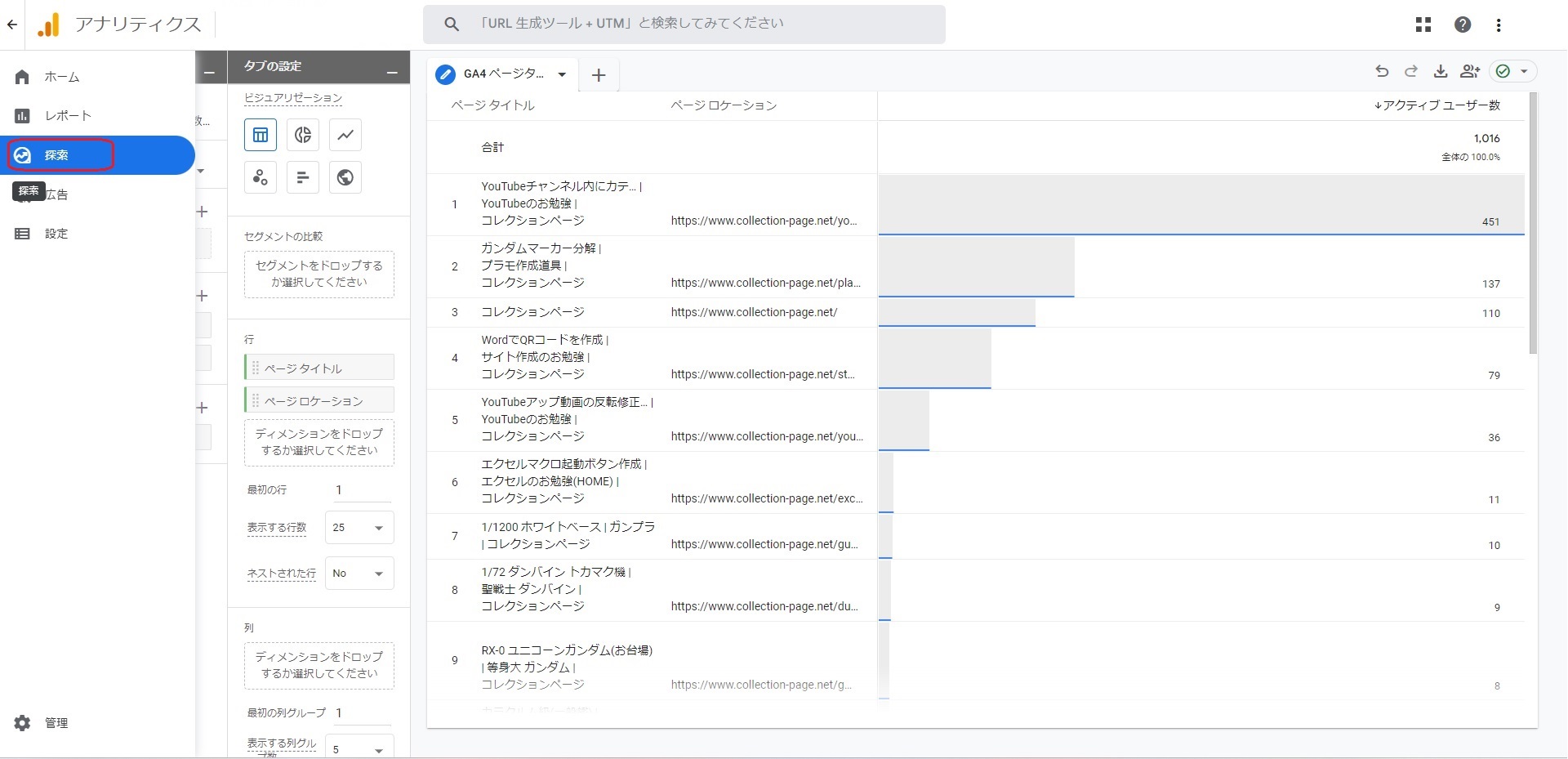Select 探索 in the sidebar
Image resolution: width=1568 pixels, height=759 pixels.
coord(97,155)
